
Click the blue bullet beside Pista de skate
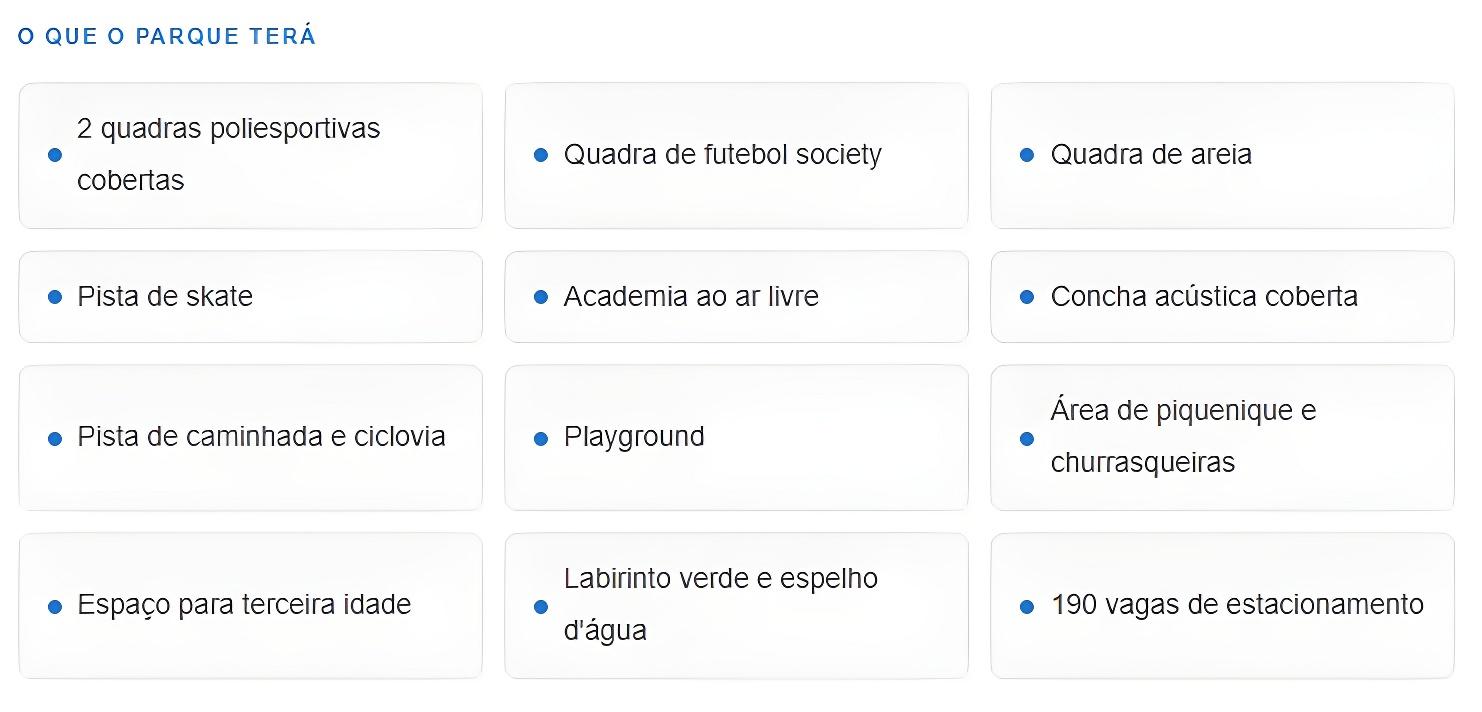coord(55,297)
